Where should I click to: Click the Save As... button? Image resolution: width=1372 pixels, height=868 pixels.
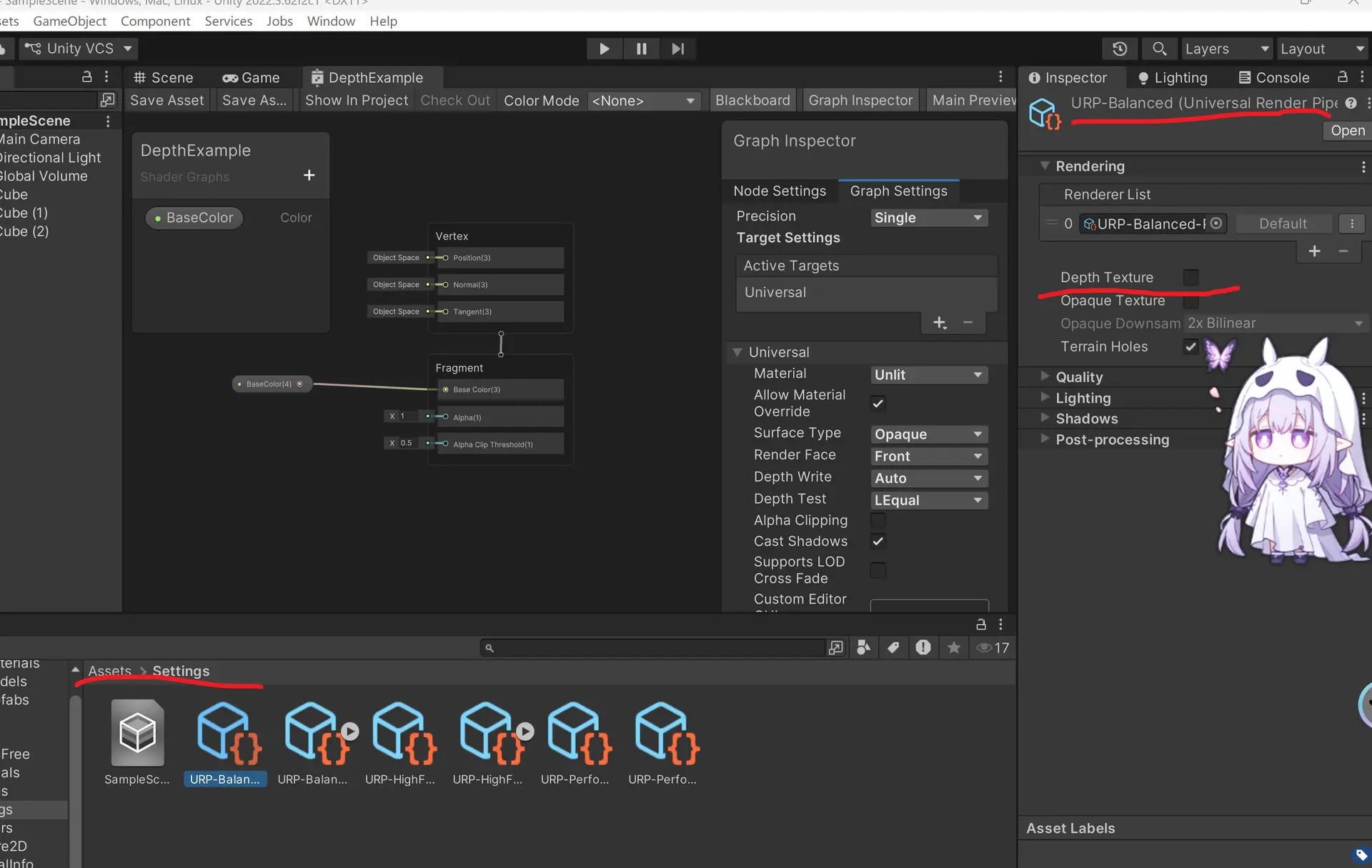click(x=254, y=101)
